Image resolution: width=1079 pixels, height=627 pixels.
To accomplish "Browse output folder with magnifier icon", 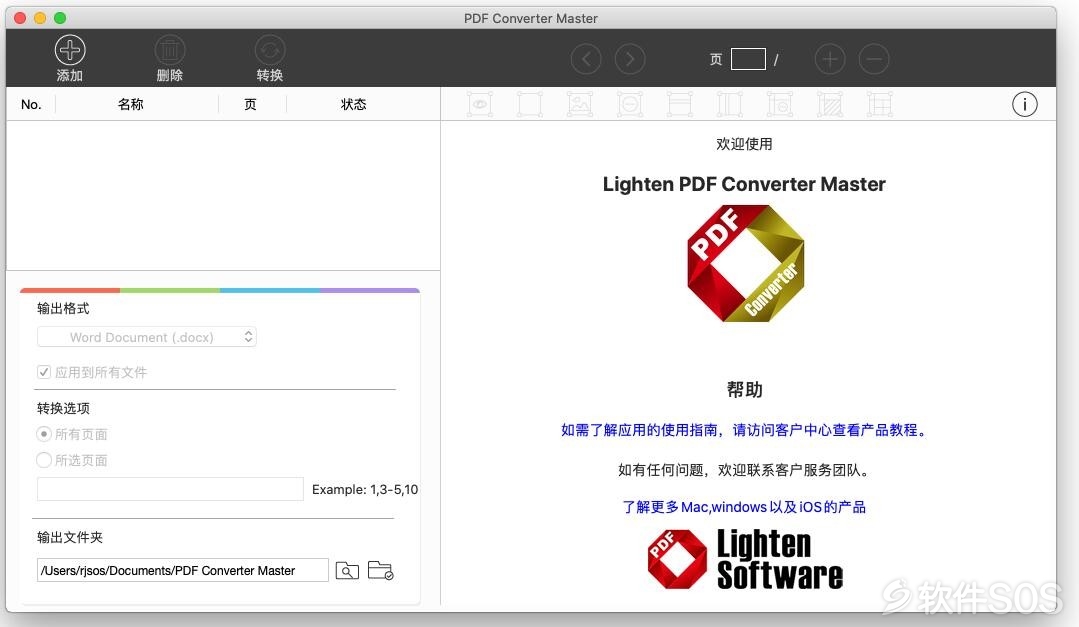I will click(x=347, y=571).
